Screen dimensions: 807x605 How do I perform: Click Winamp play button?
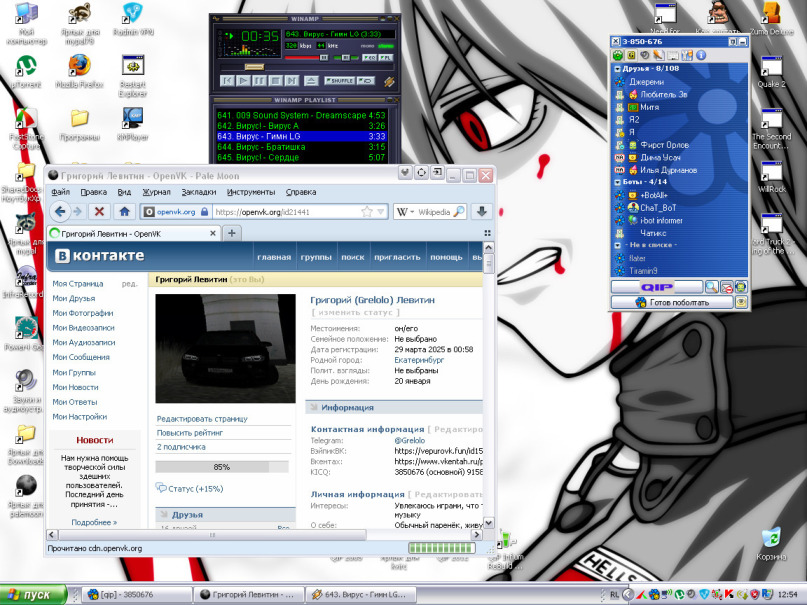[243, 81]
